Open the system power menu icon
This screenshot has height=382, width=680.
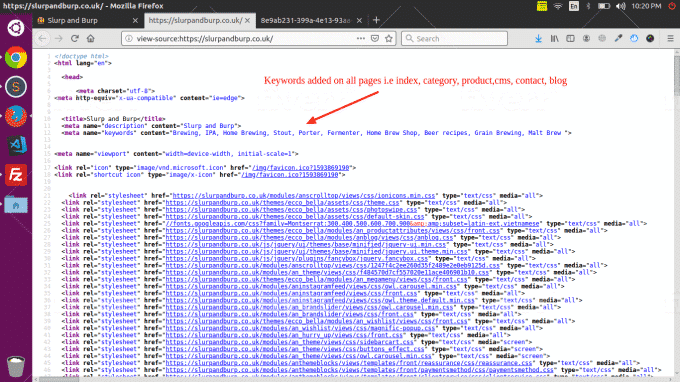672,6
